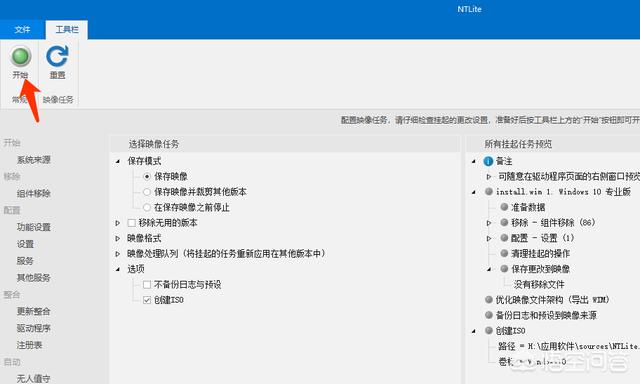Open 系统来源 in the sidebar

click(33, 160)
